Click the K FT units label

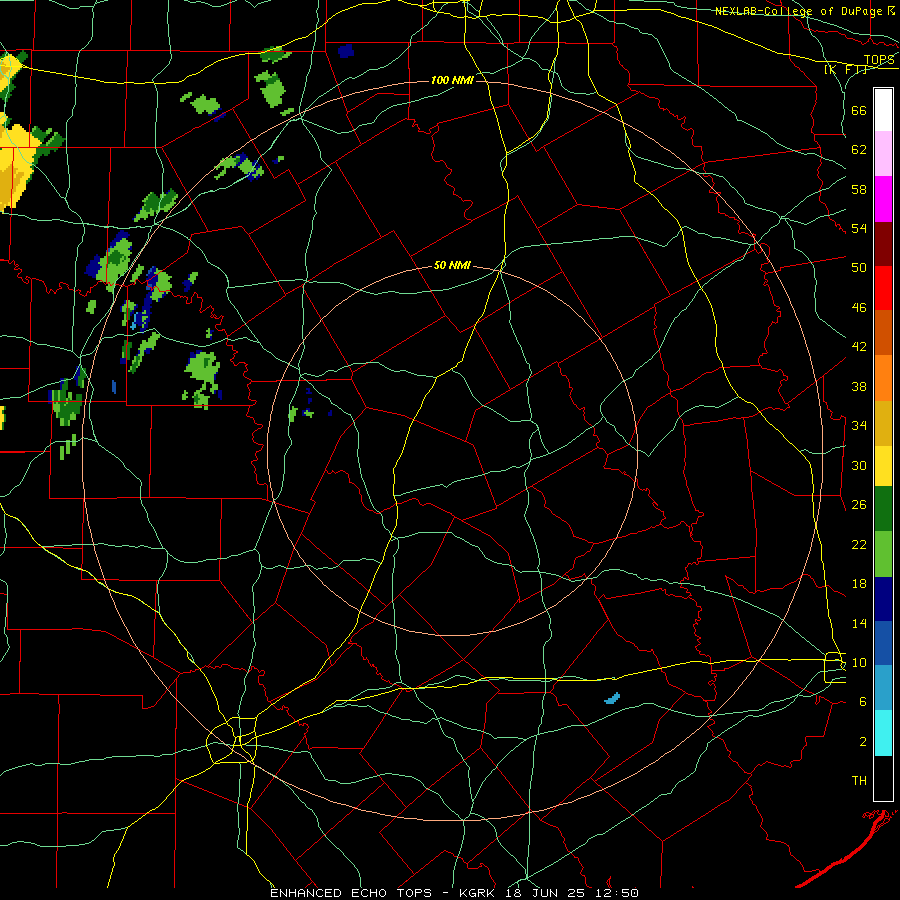coord(846,69)
